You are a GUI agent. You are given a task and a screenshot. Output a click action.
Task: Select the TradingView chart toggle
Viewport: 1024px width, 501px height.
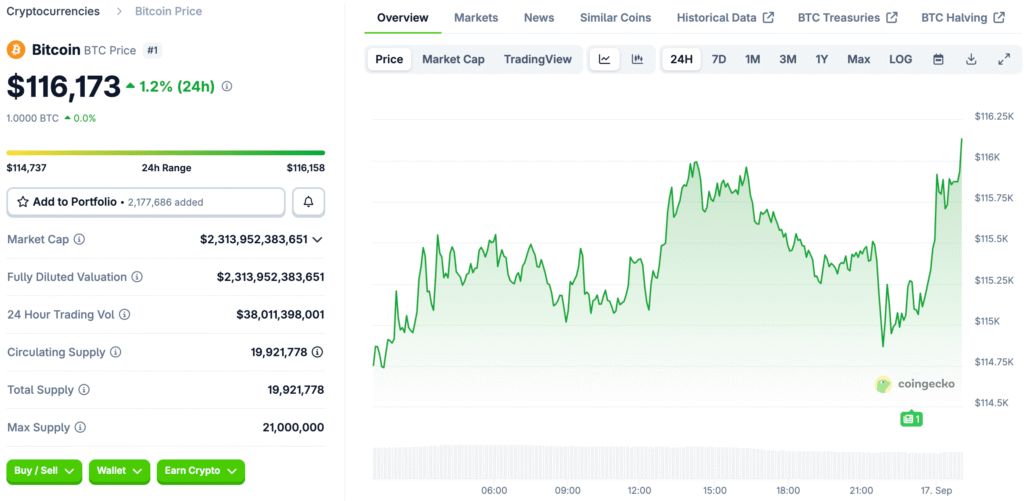(x=537, y=59)
